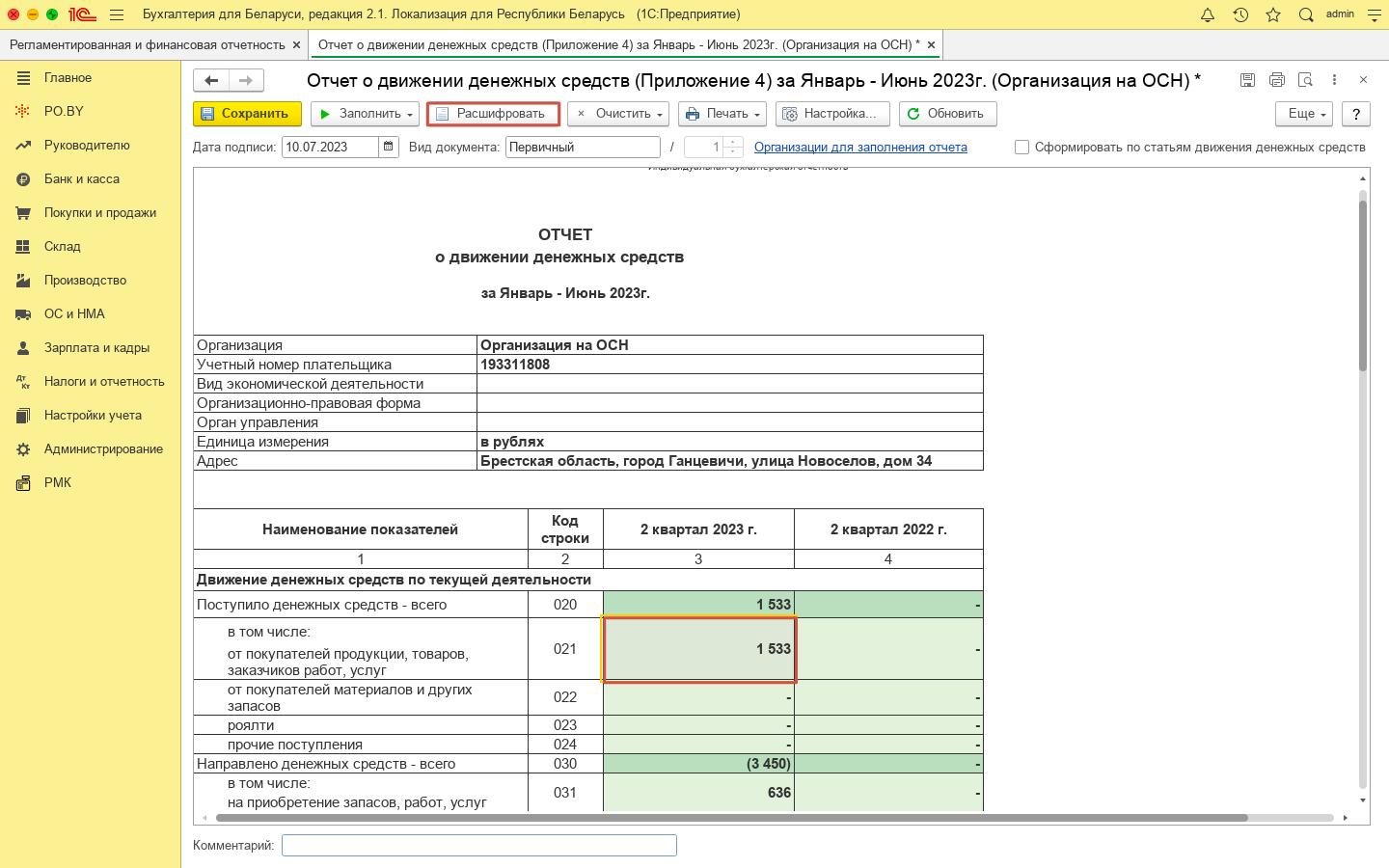Screen dimensions: 1389x868
Task: Open the Главное section
Action: point(90,77)
